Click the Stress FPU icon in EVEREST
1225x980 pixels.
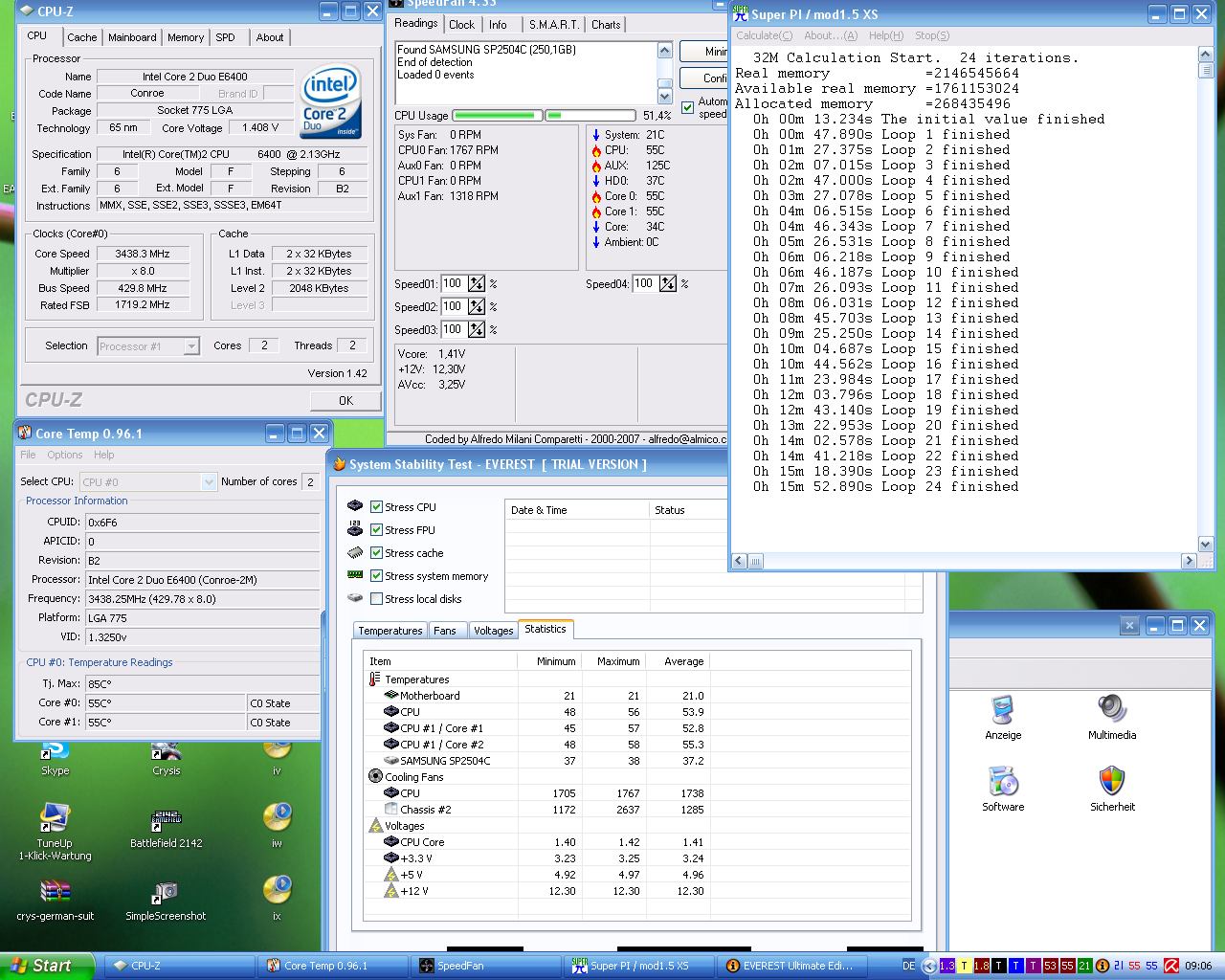(x=355, y=528)
